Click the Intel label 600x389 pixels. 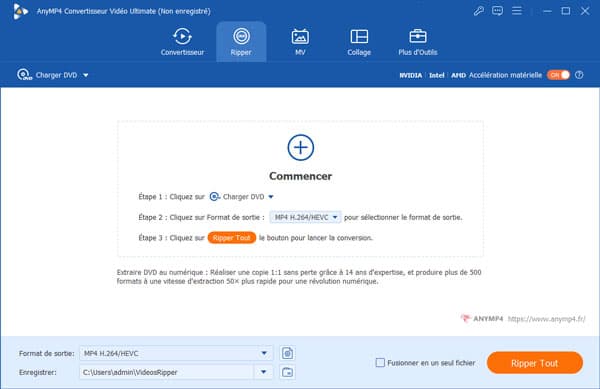click(x=437, y=75)
